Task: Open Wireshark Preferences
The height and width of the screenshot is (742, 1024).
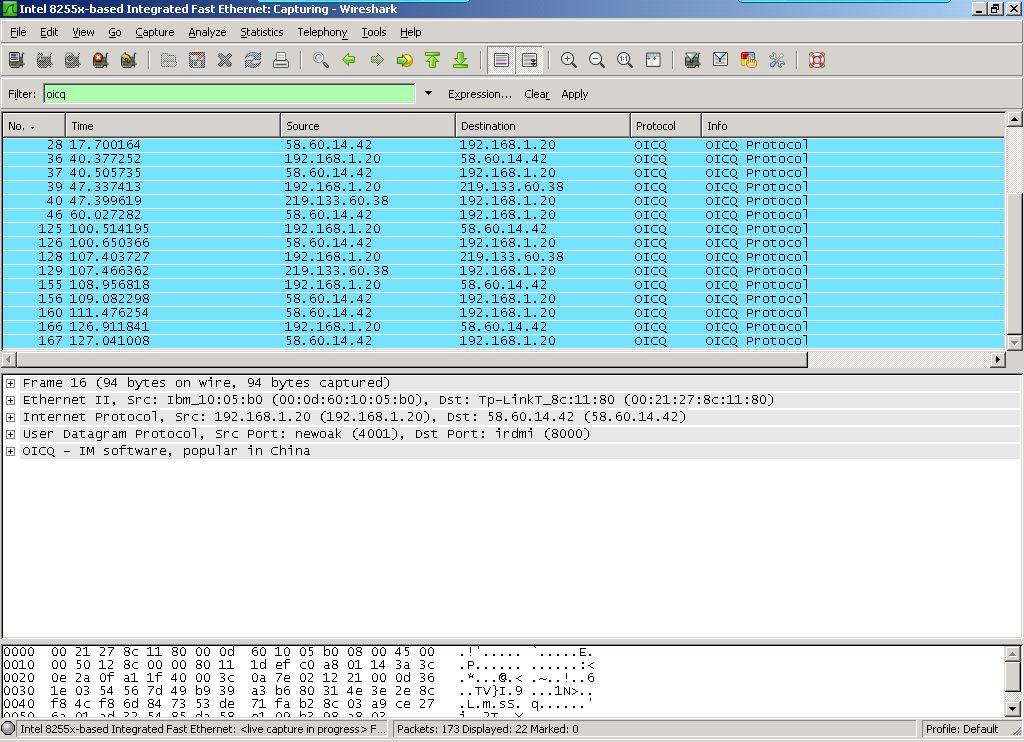Action: coord(777,60)
